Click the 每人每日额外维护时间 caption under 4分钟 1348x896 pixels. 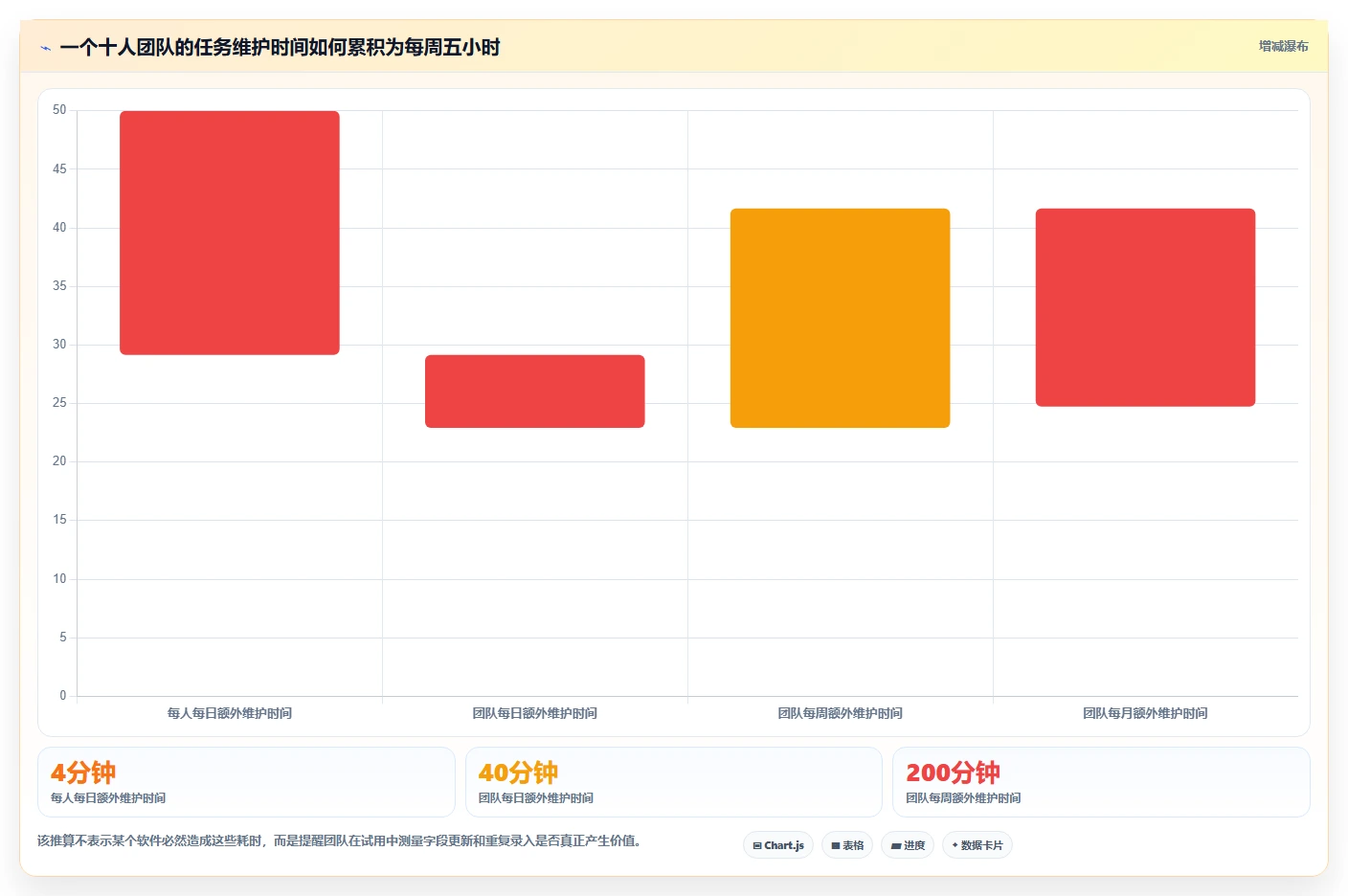point(108,798)
